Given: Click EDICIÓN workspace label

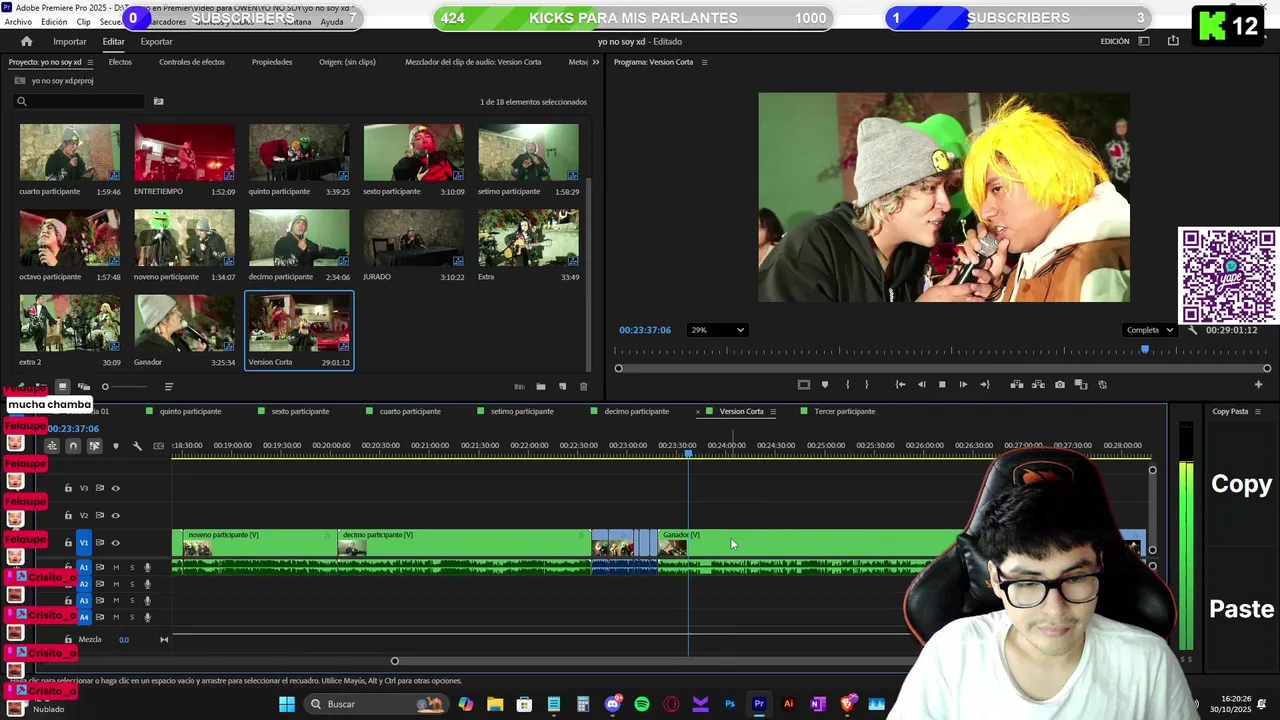Looking at the screenshot, I should [x=1115, y=41].
